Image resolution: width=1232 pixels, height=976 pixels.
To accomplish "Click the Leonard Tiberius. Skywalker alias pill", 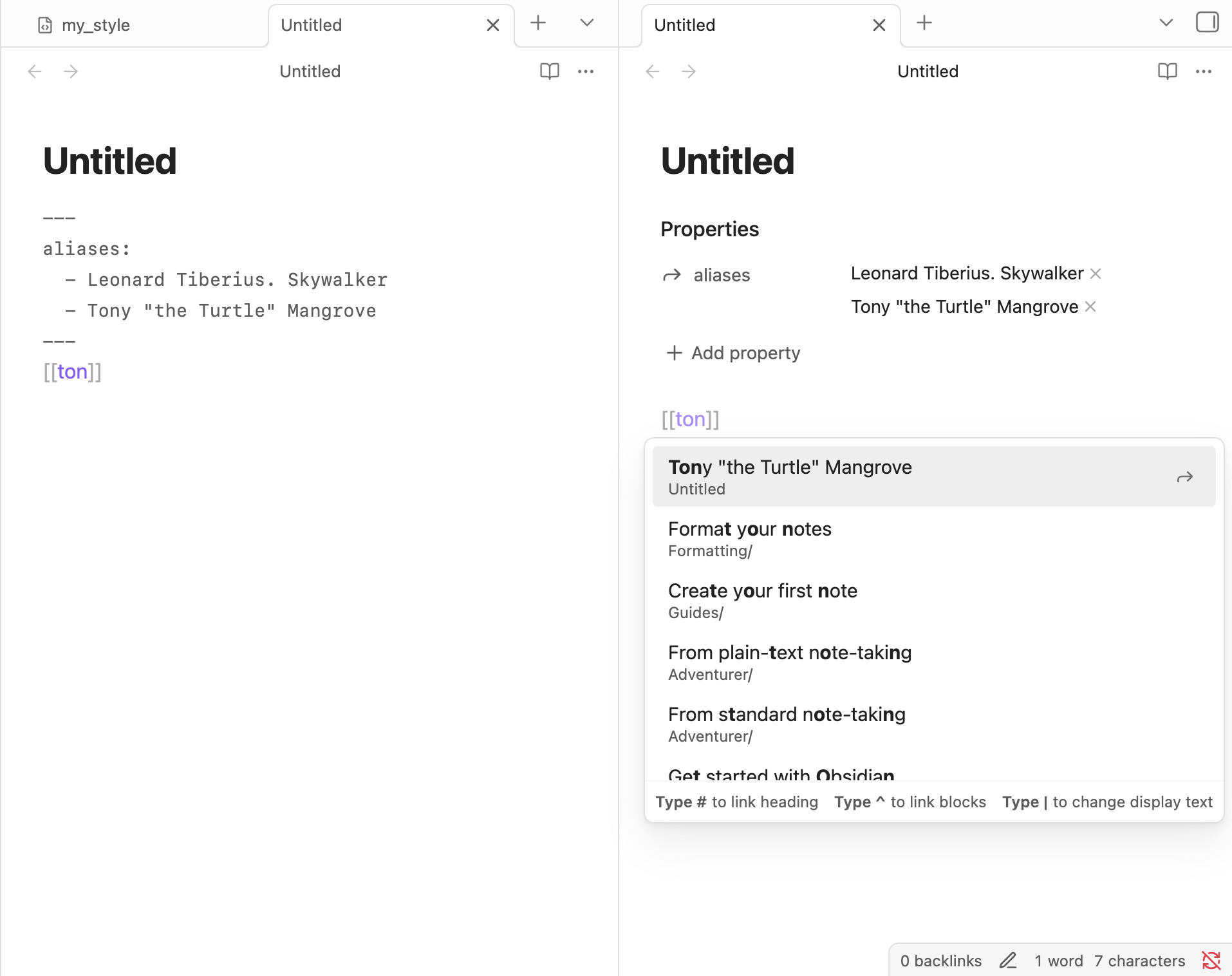I will click(967, 274).
